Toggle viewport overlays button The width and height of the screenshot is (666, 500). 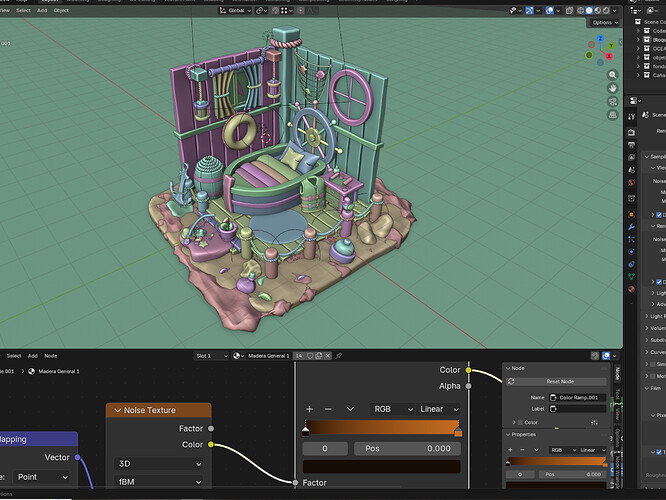coord(550,11)
